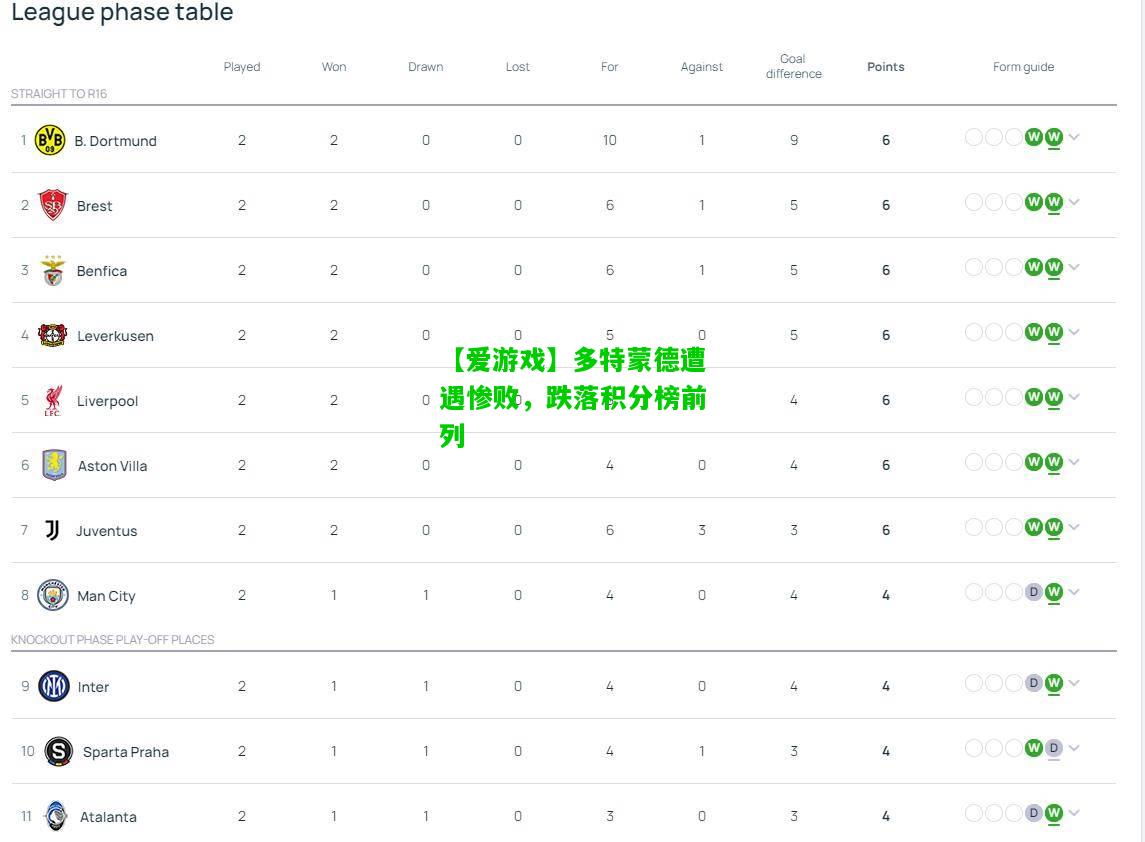Click the "League phase table" heading
The image size is (1145, 842).
click(122, 12)
